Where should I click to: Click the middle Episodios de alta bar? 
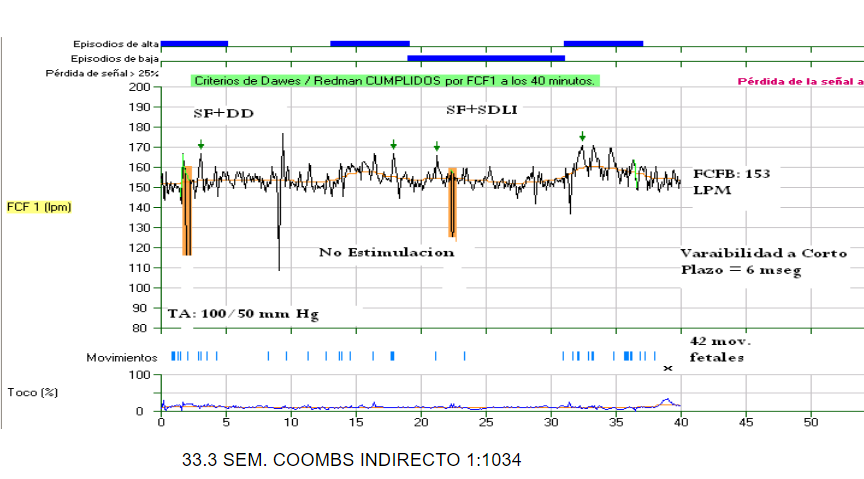(x=369, y=44)
